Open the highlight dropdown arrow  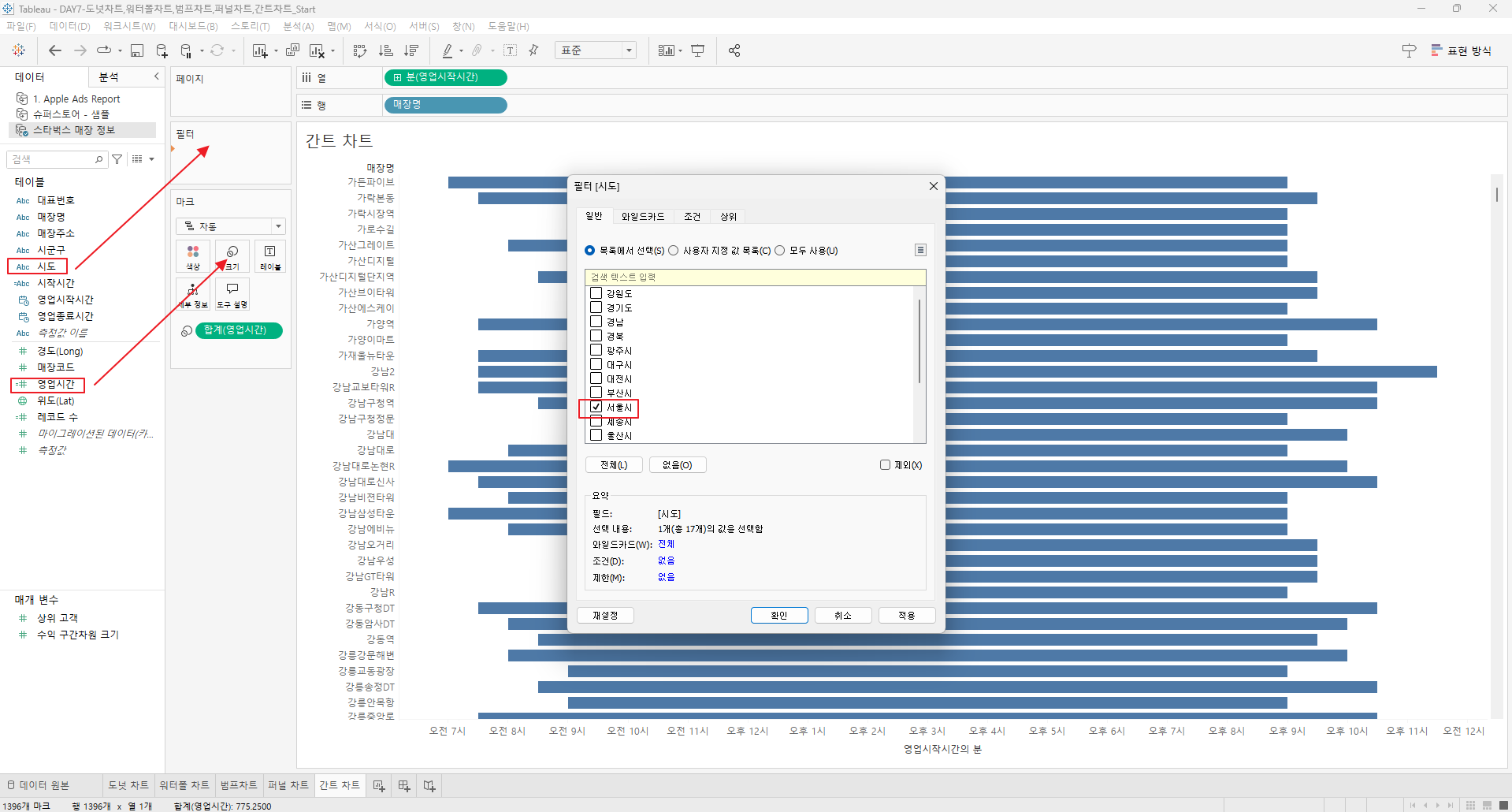461,51
